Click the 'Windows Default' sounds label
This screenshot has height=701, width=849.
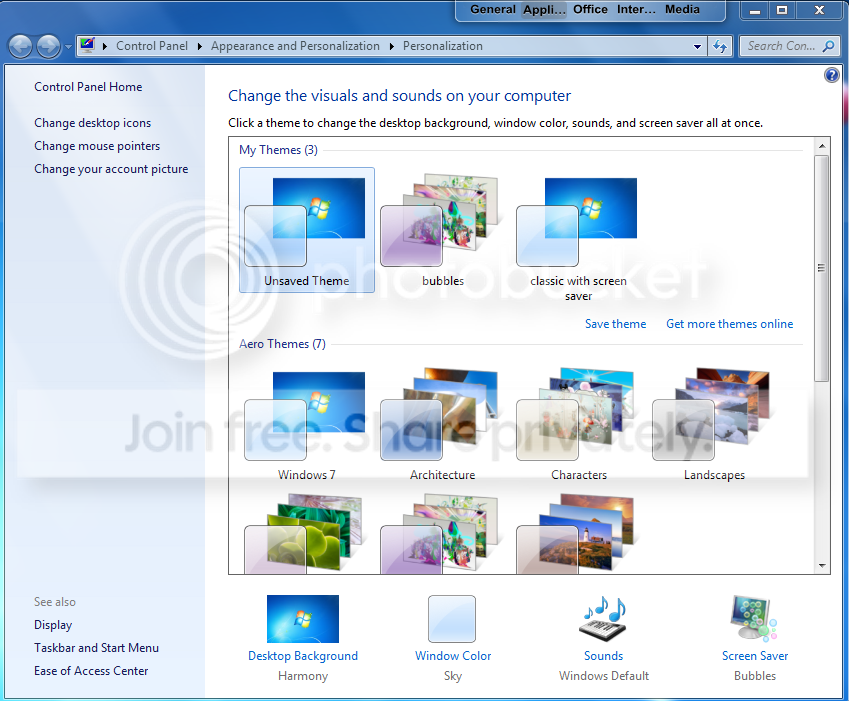click(604, 676)
